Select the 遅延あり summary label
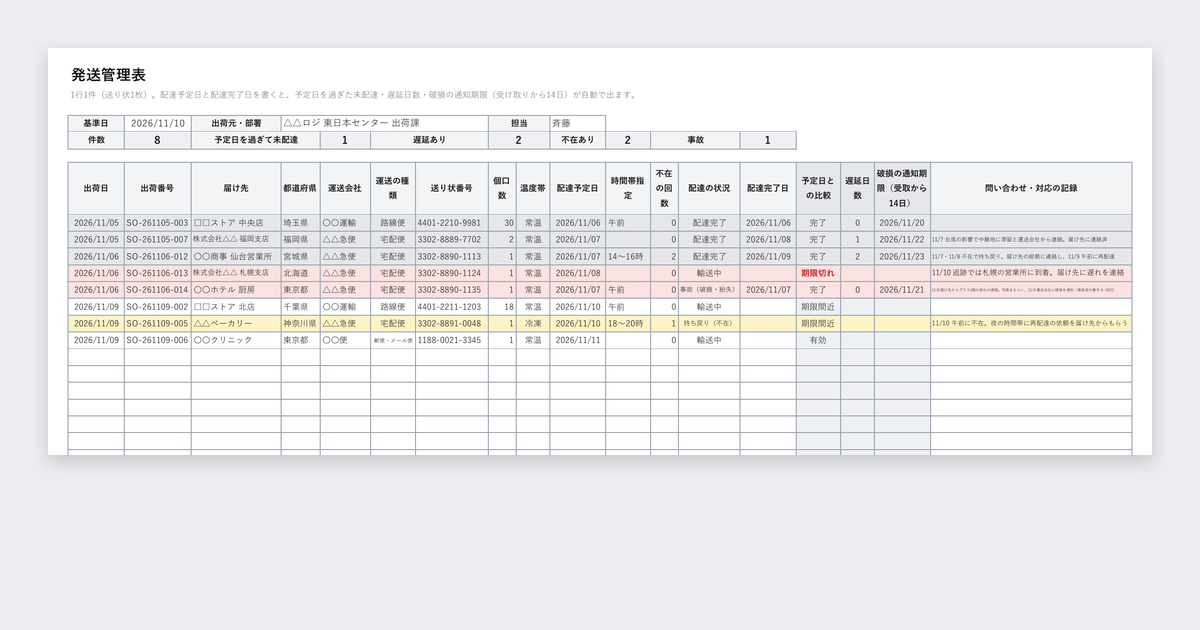Viewport: 1200px width, 630px height. click(x=429, y=140)
